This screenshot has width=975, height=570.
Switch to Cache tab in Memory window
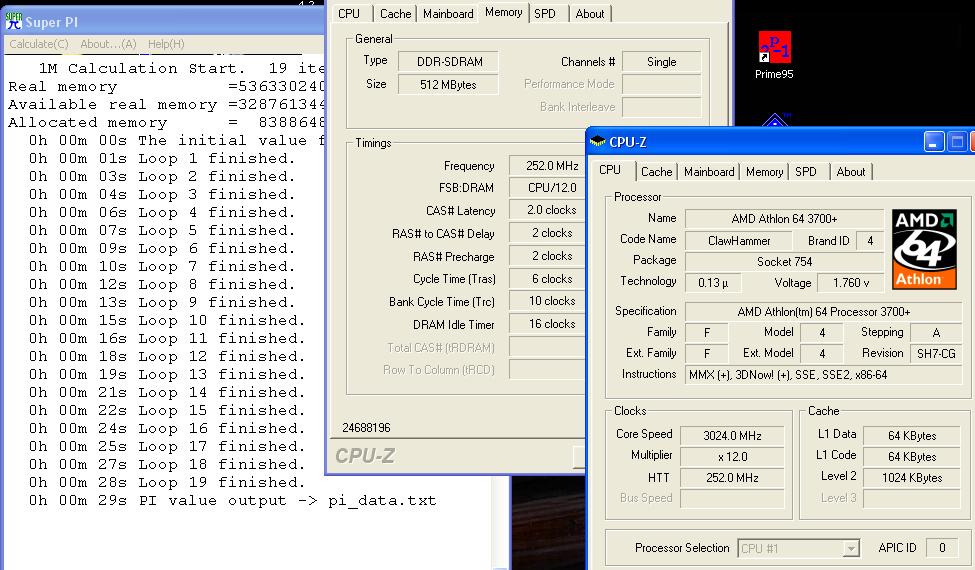coord(395,14)
